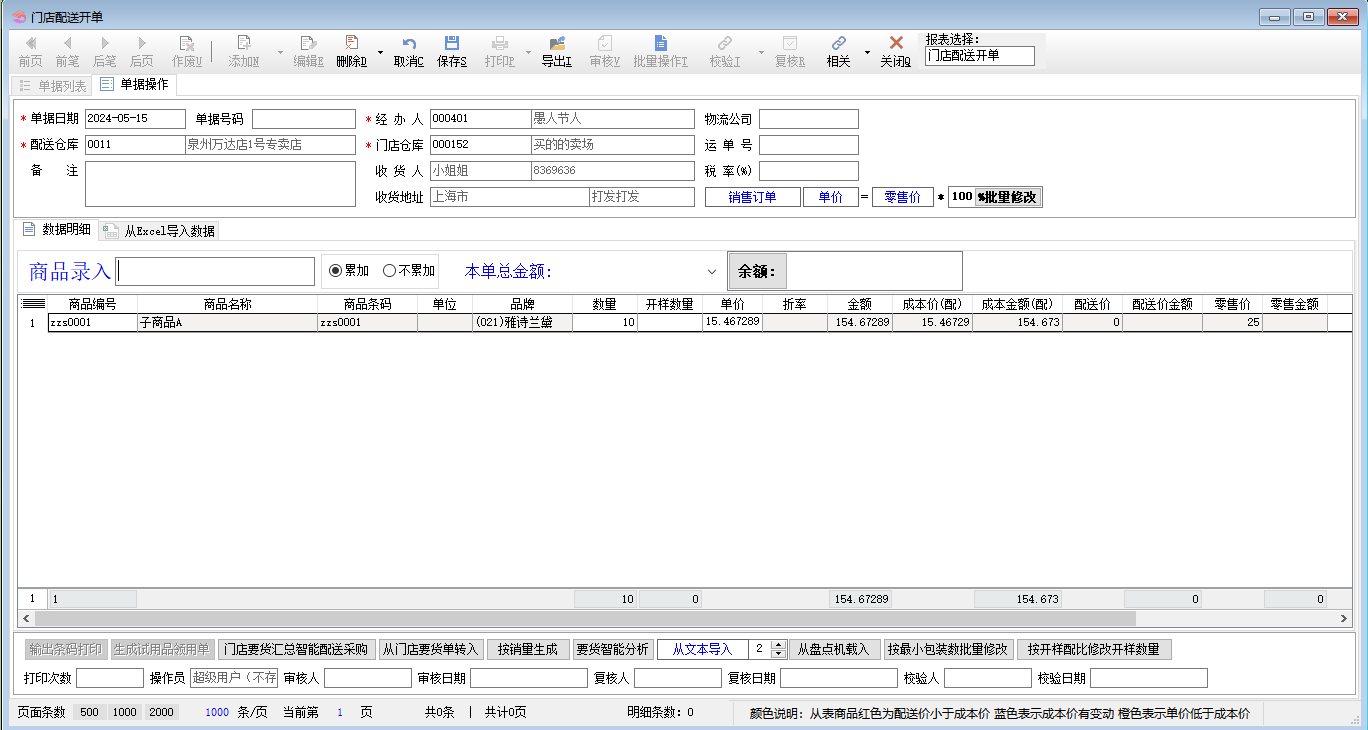
Task: Open dropdown arrow next to 删除
Action: (x=380, y=51)
